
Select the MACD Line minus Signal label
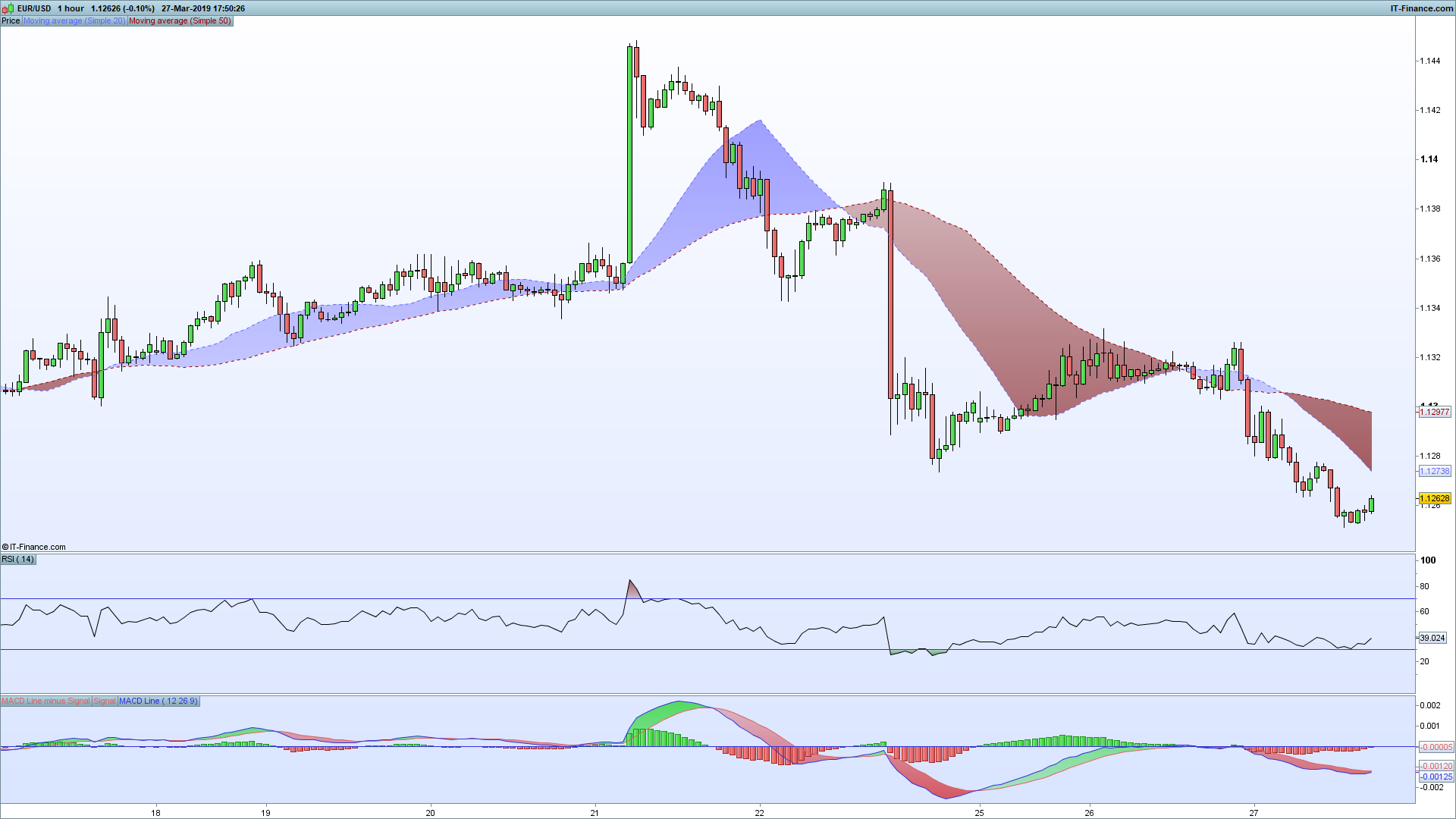point(46,701)
